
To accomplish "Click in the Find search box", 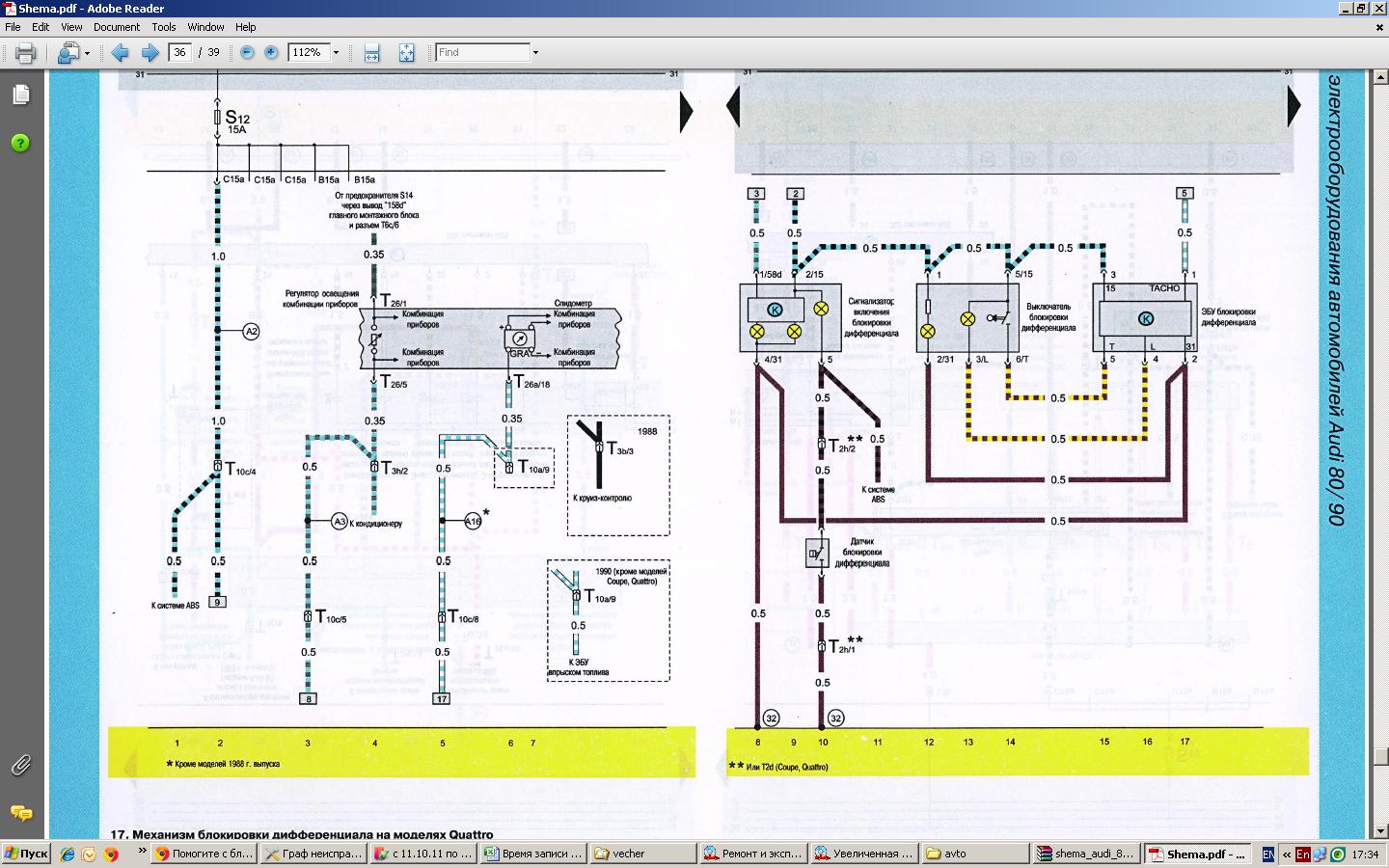I will point(482,53).
